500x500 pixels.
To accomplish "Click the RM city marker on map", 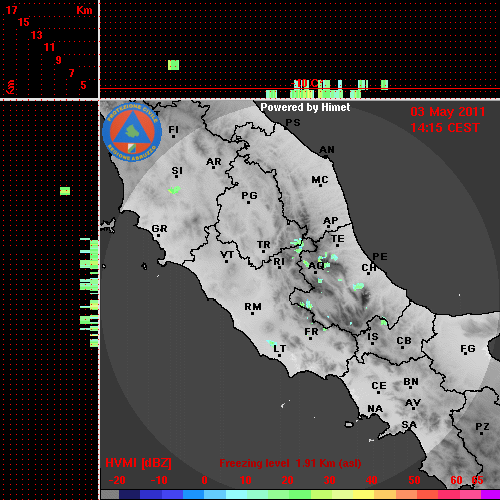I will pyautogui.click(x=253, y=313).
